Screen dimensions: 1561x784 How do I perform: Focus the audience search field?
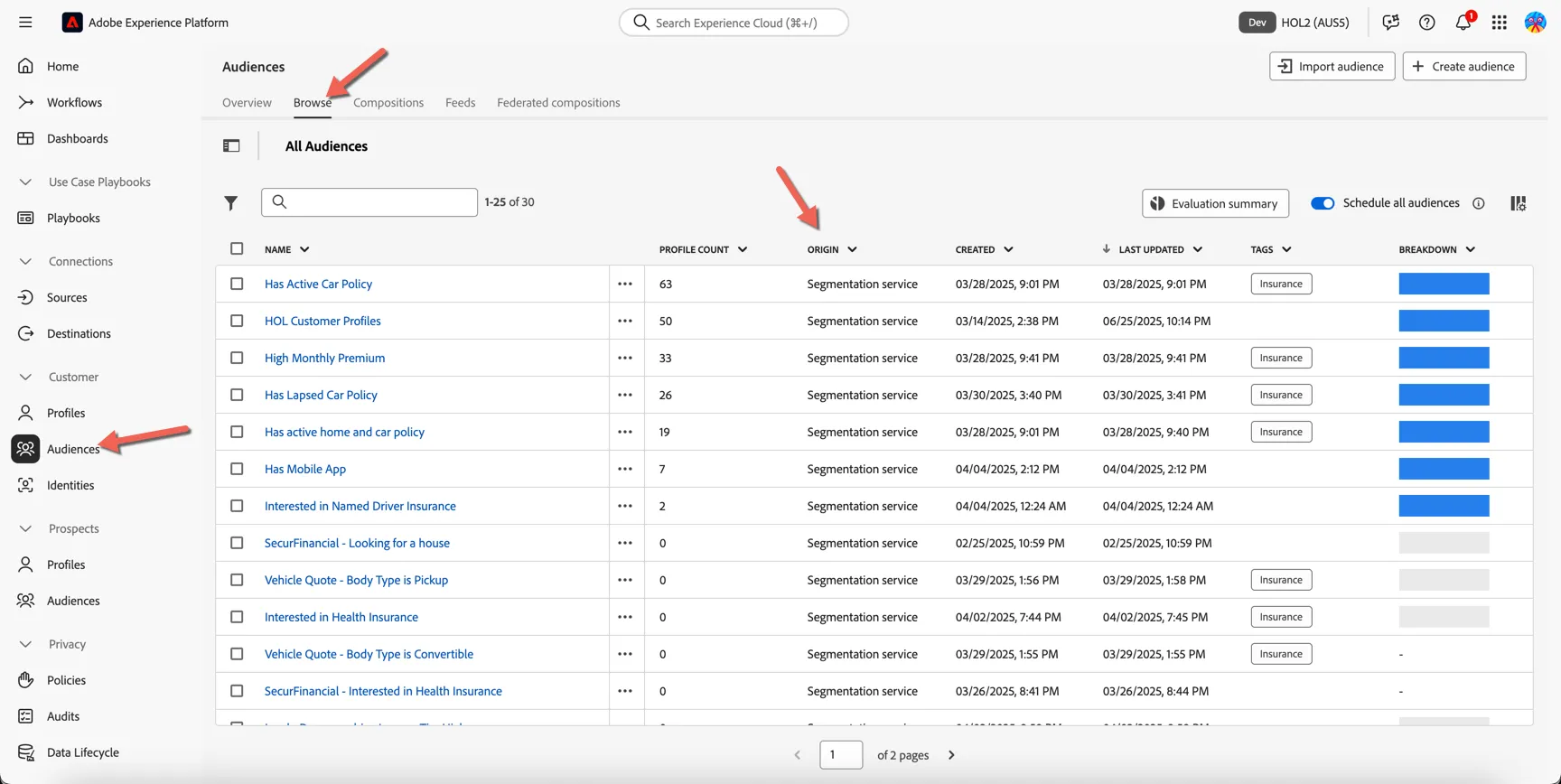pos(369,202)
